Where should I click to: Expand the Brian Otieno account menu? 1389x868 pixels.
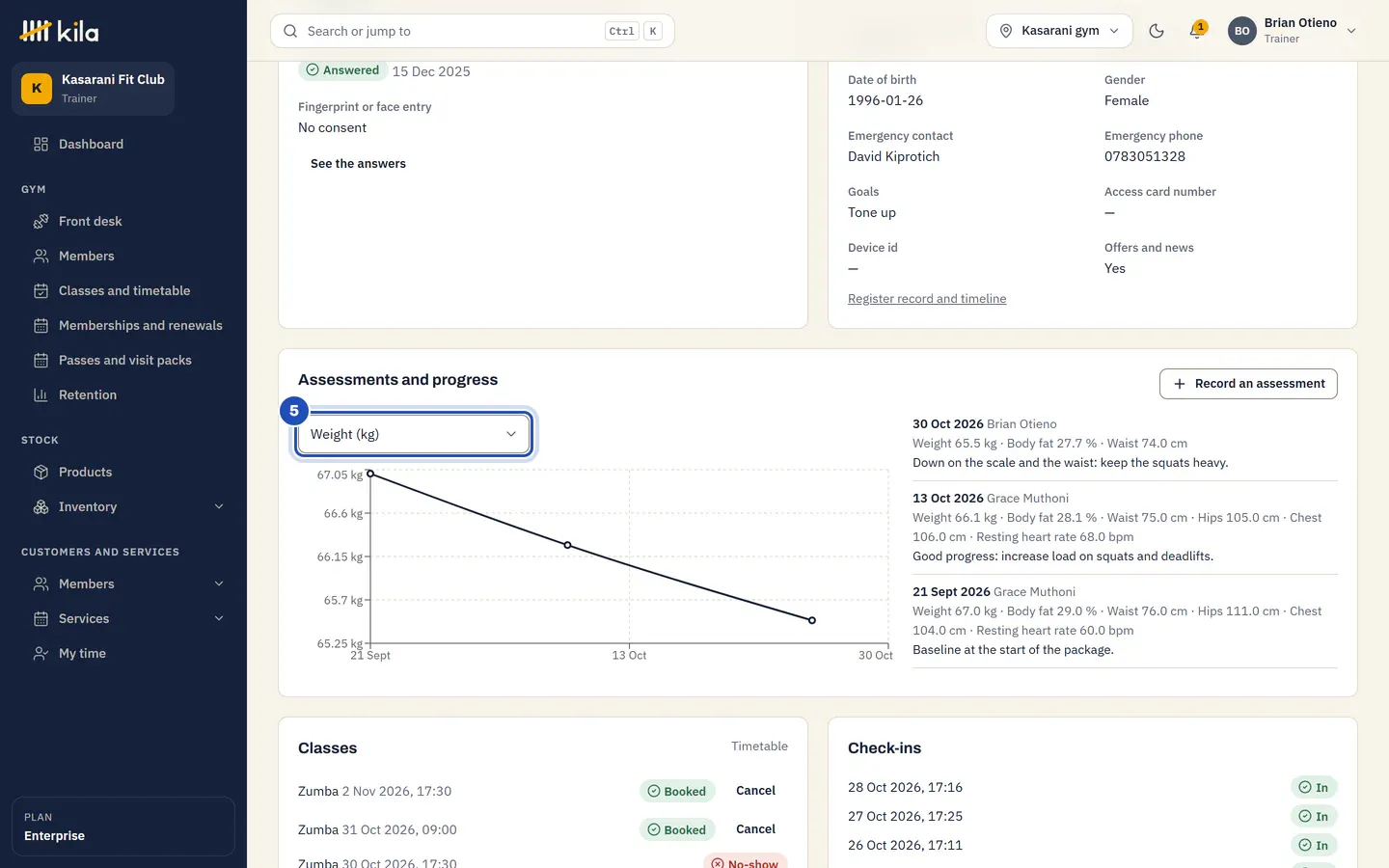coord(1293,31)
